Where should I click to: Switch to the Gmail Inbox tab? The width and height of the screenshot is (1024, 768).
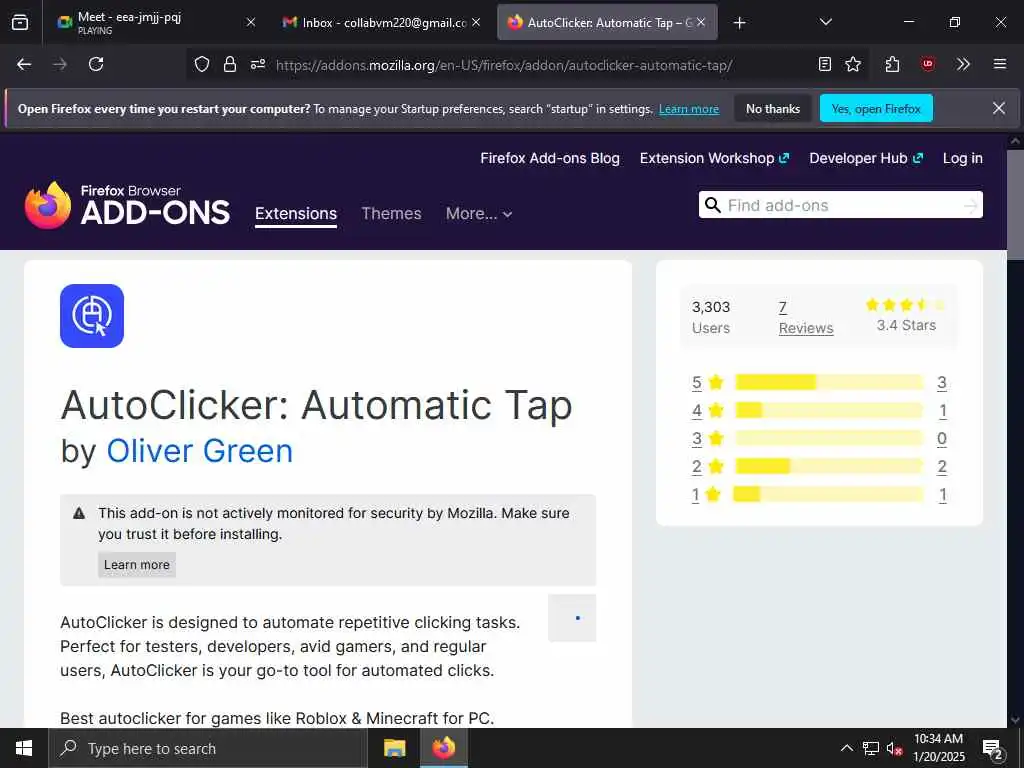pos(381,22)
